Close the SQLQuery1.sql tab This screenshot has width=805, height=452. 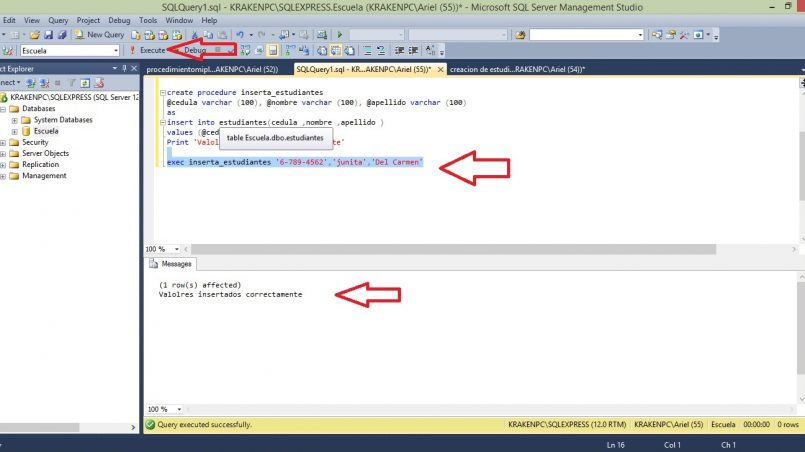pyautogui.click(x=440, y=69)
